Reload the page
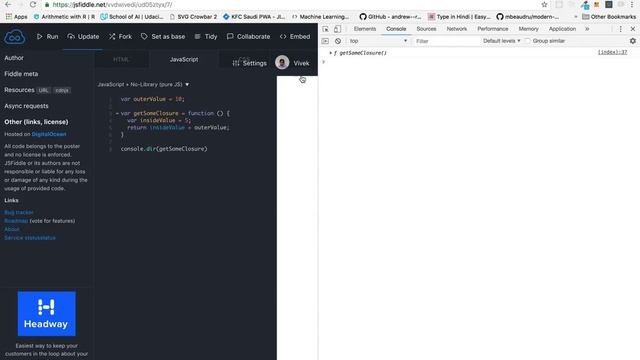This screenshot has width=640, height=360. [x=33, y=4]
